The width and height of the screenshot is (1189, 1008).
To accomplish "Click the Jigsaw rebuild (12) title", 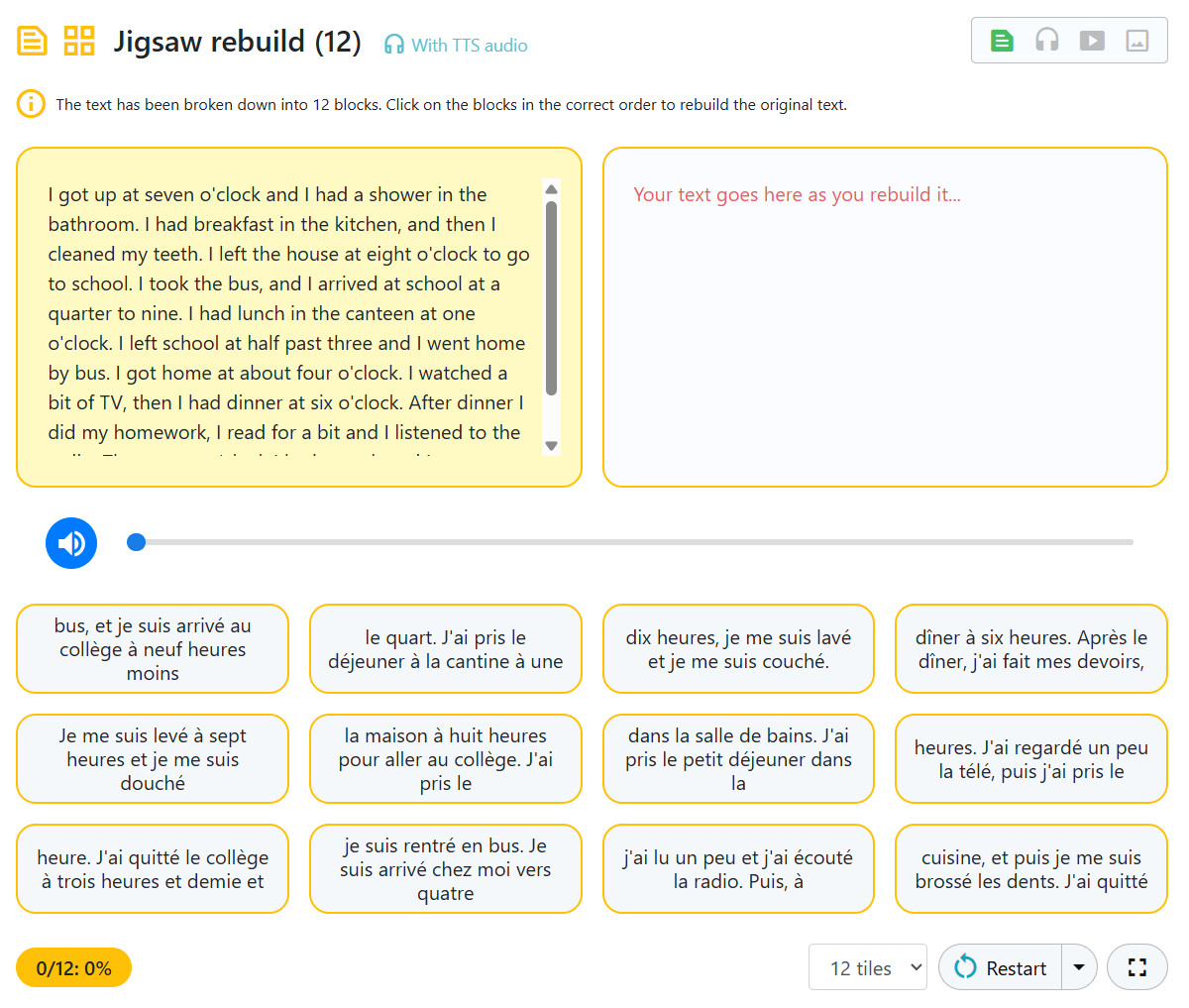I will pyautogui.click(x=237, y=42).
